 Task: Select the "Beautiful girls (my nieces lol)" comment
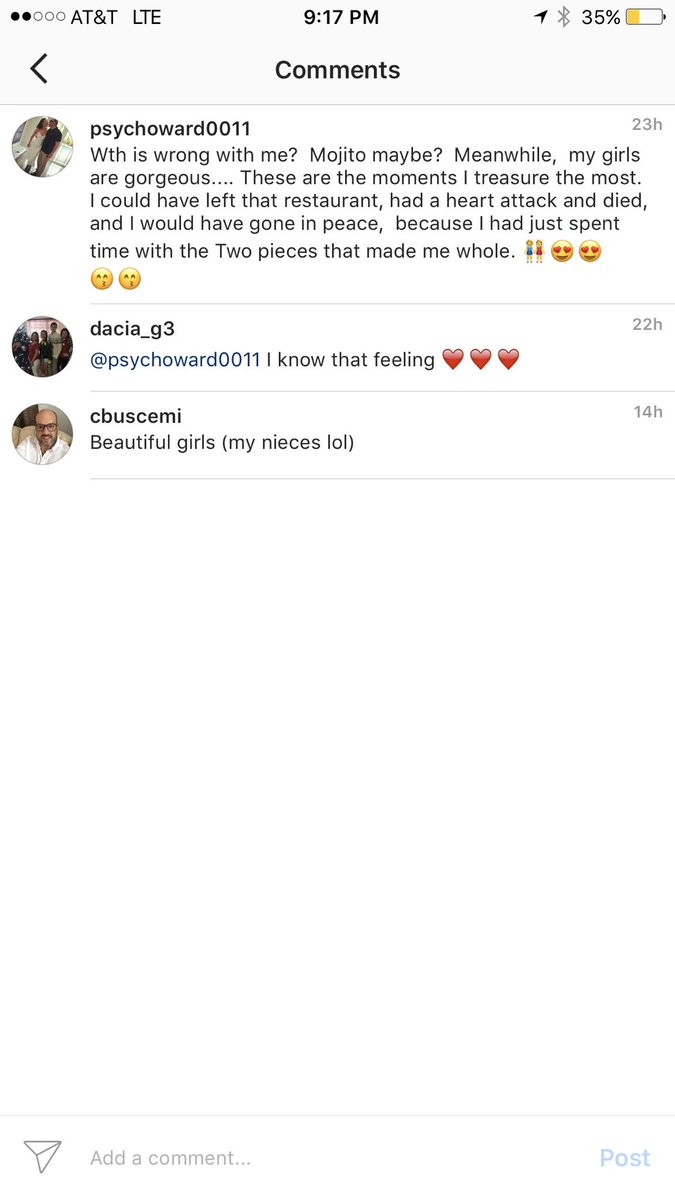point(222,442)
